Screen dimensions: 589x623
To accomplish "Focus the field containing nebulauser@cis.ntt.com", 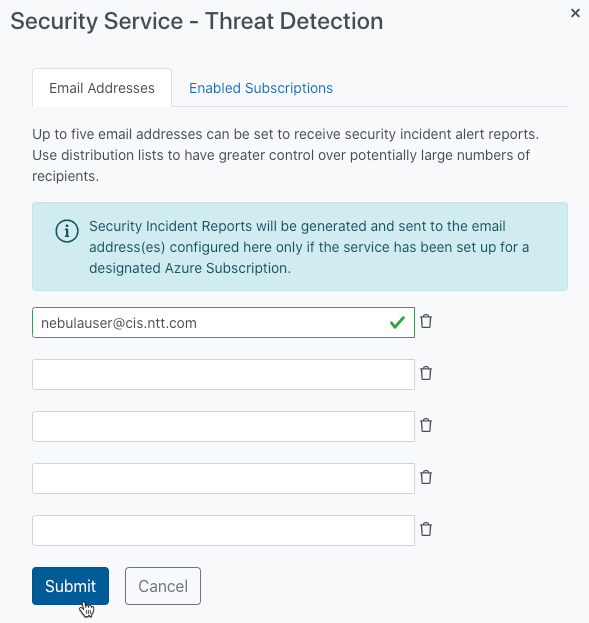I will click(223, 322).
